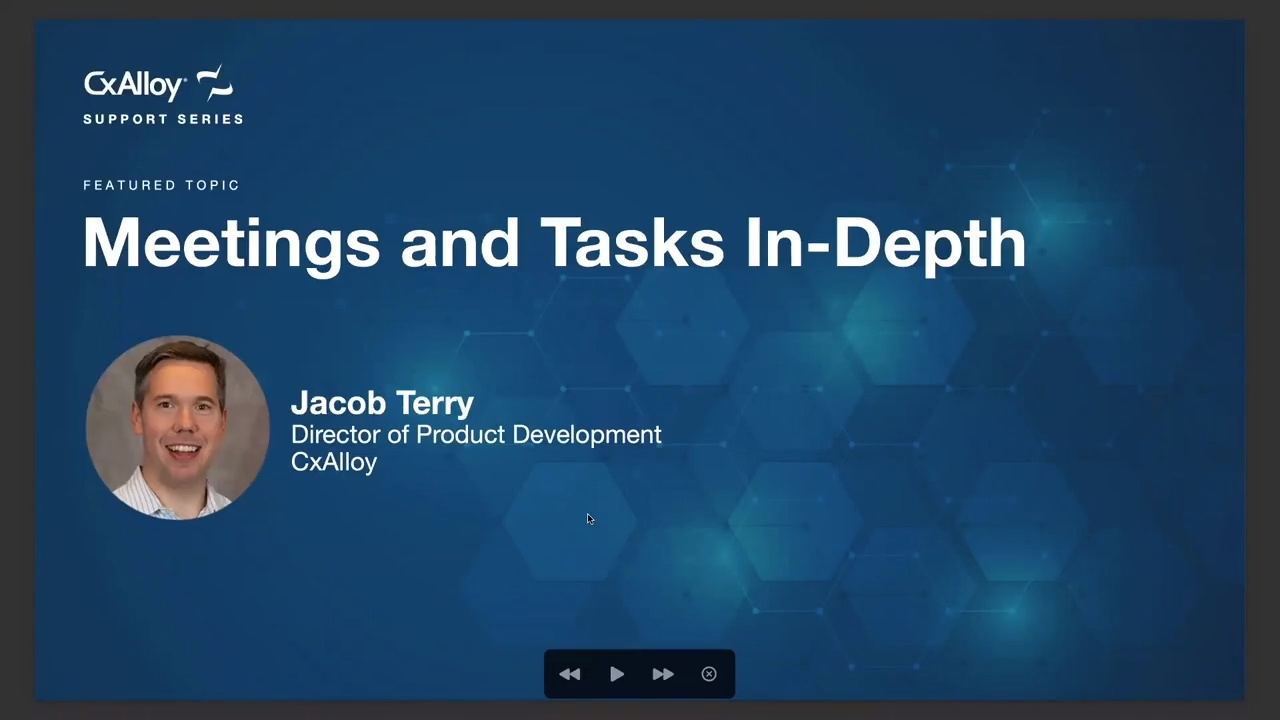Screen dimensions: 1280x720
Task: Start playback with the play button
Action: 617,674
